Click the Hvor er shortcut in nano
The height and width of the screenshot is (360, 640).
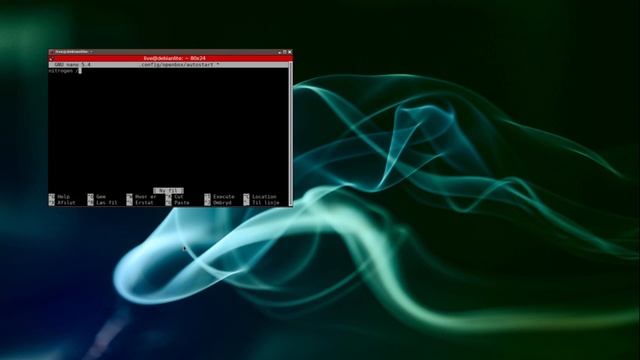[x=142, y=197]
